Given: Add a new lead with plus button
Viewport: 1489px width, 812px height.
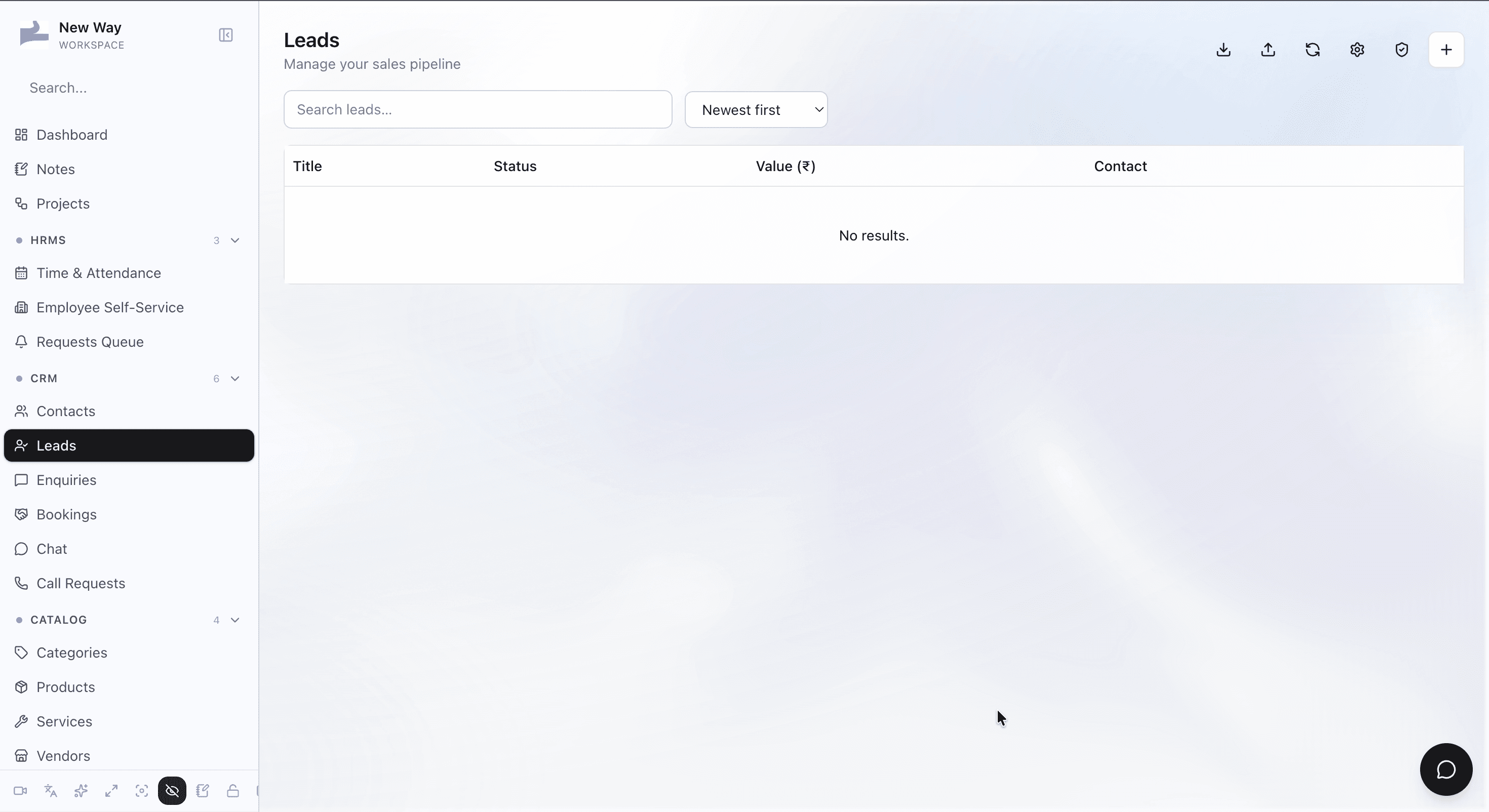Looking at the screenshot, I should tap(1445, 50).
